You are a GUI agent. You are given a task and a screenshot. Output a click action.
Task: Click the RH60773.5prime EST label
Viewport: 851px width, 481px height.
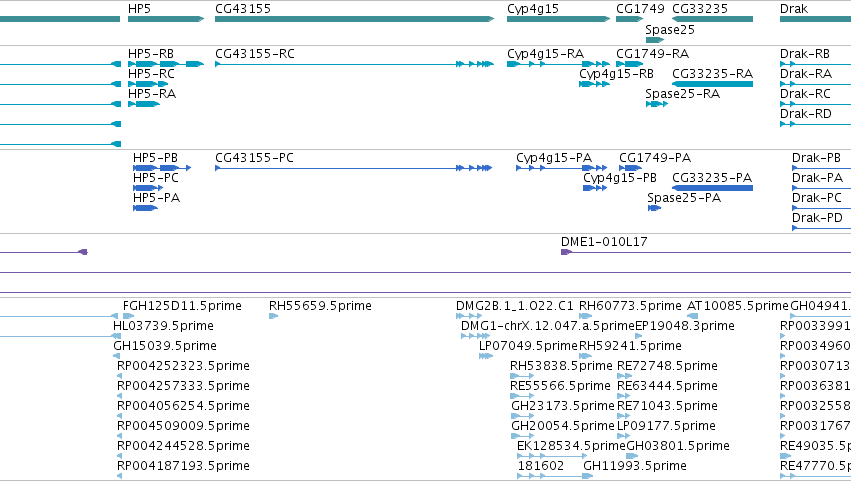630,306
